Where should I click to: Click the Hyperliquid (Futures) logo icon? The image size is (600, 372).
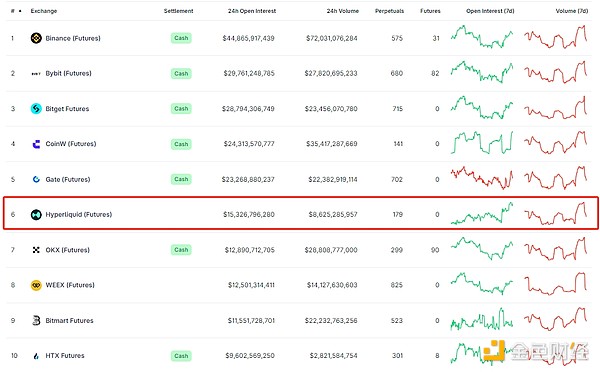coord(36,214)
